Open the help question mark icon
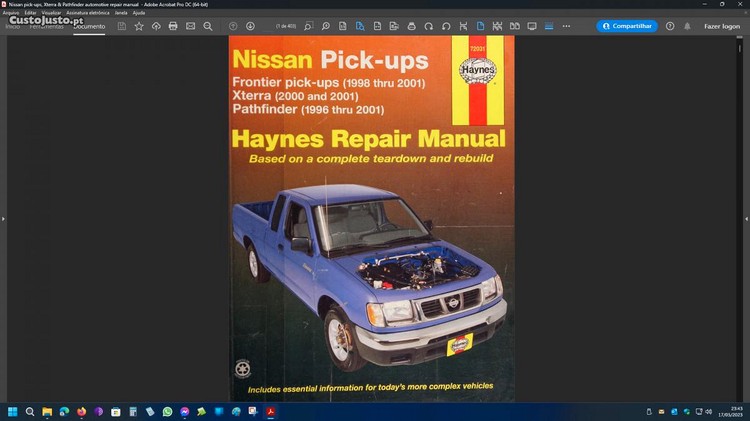750x421 pixels. pos(670,26)
